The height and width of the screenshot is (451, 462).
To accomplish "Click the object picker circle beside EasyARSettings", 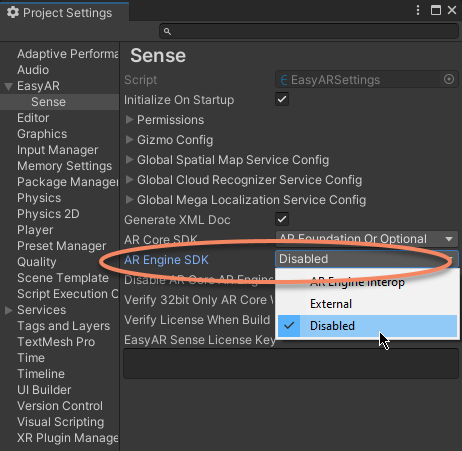I will click(449, 79).
